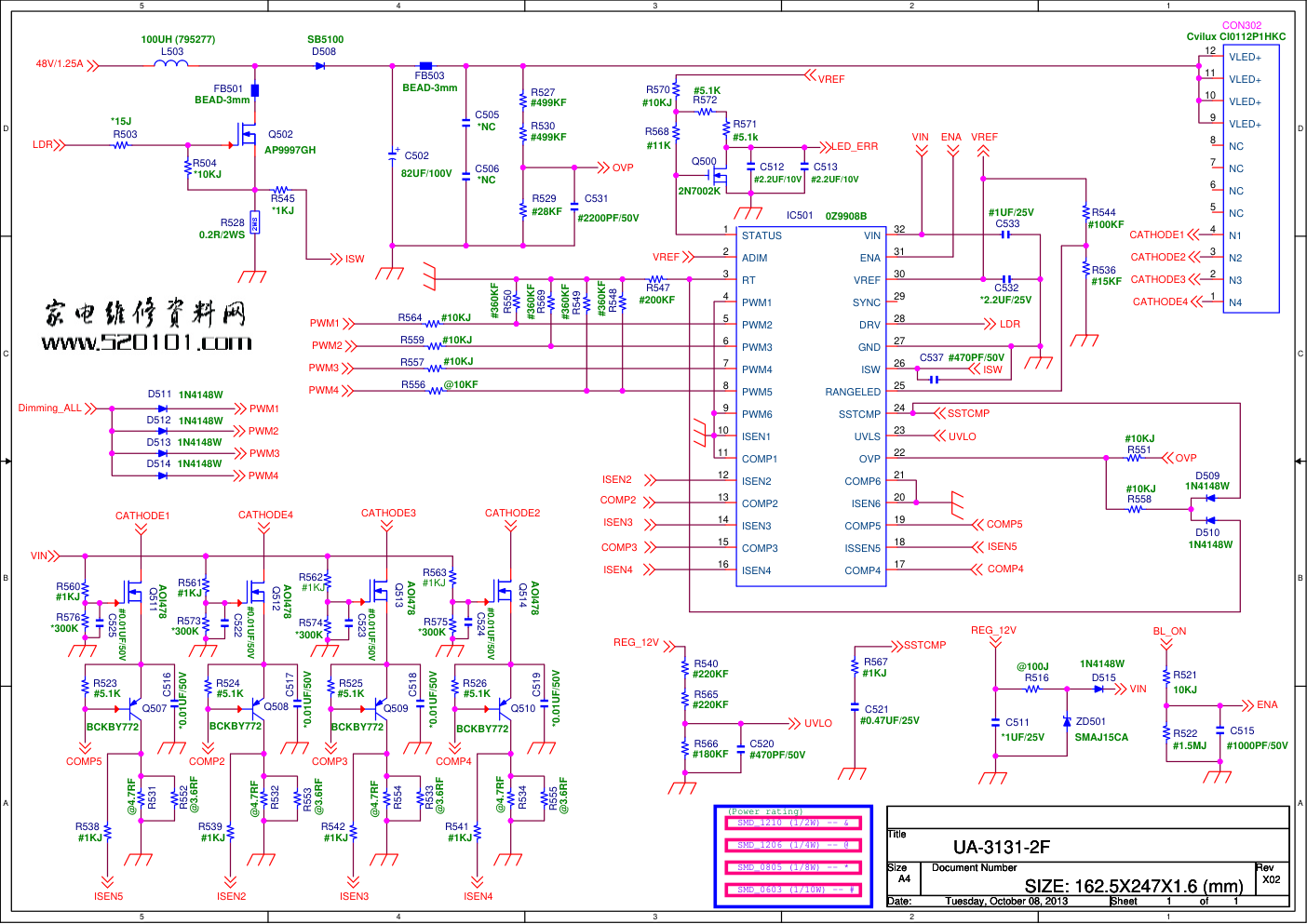Click the C521 capacitor symbol
This screenshot has height=924, width=1307.
855,708
